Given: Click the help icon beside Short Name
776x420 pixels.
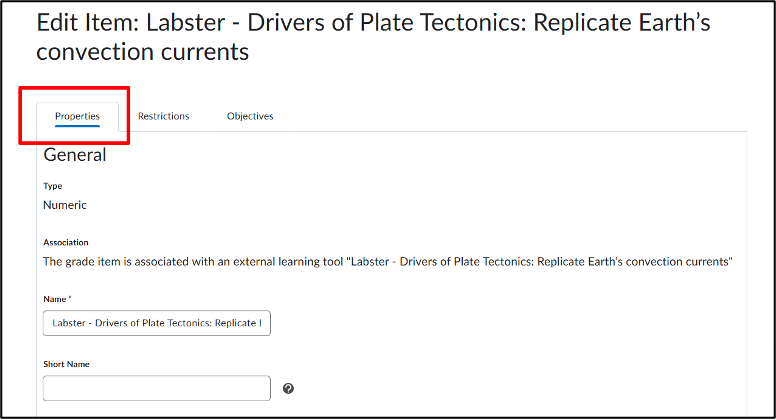Looking at the screenshot, I should pyautogui.click(x=289, y=389).
